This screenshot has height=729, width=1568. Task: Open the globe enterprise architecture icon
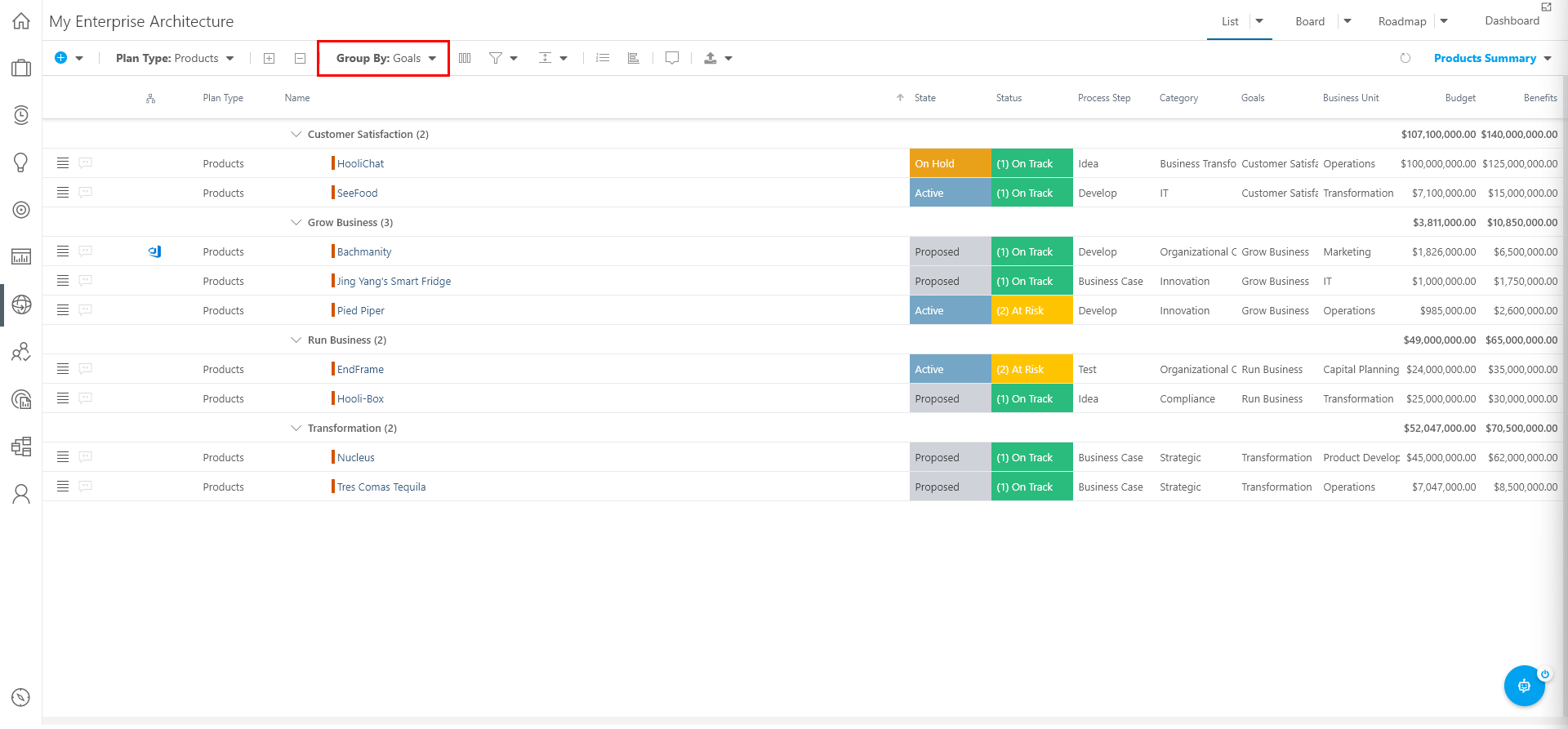tap(21, 304)
